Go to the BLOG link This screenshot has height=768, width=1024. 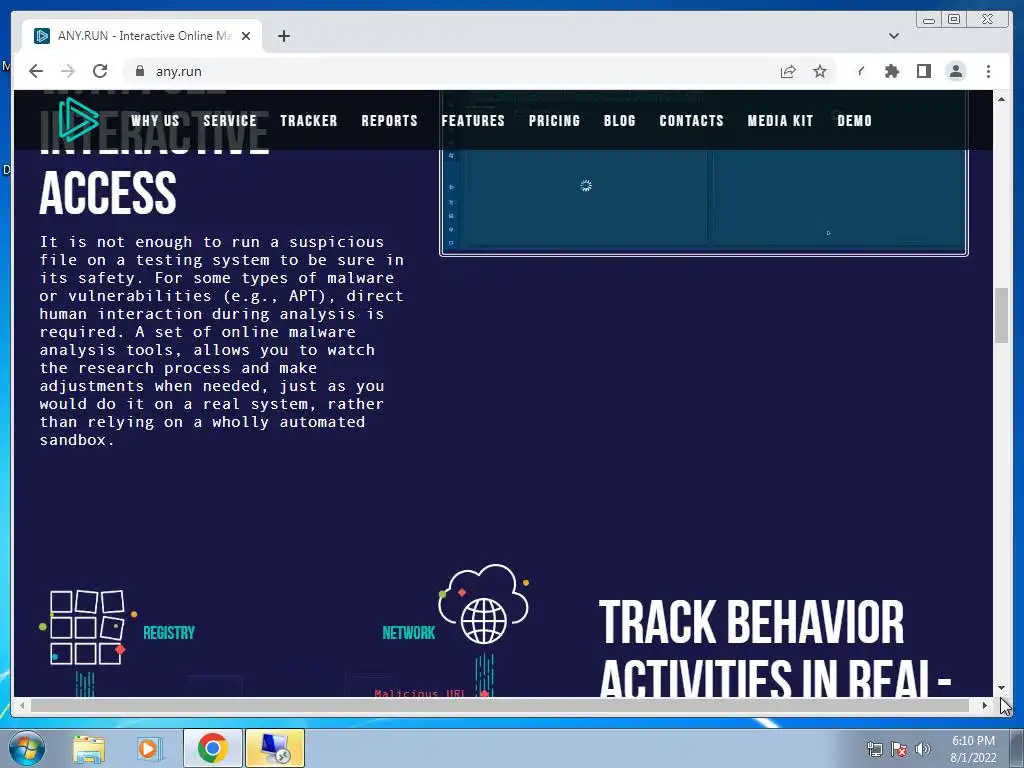[x=620, y=121]
